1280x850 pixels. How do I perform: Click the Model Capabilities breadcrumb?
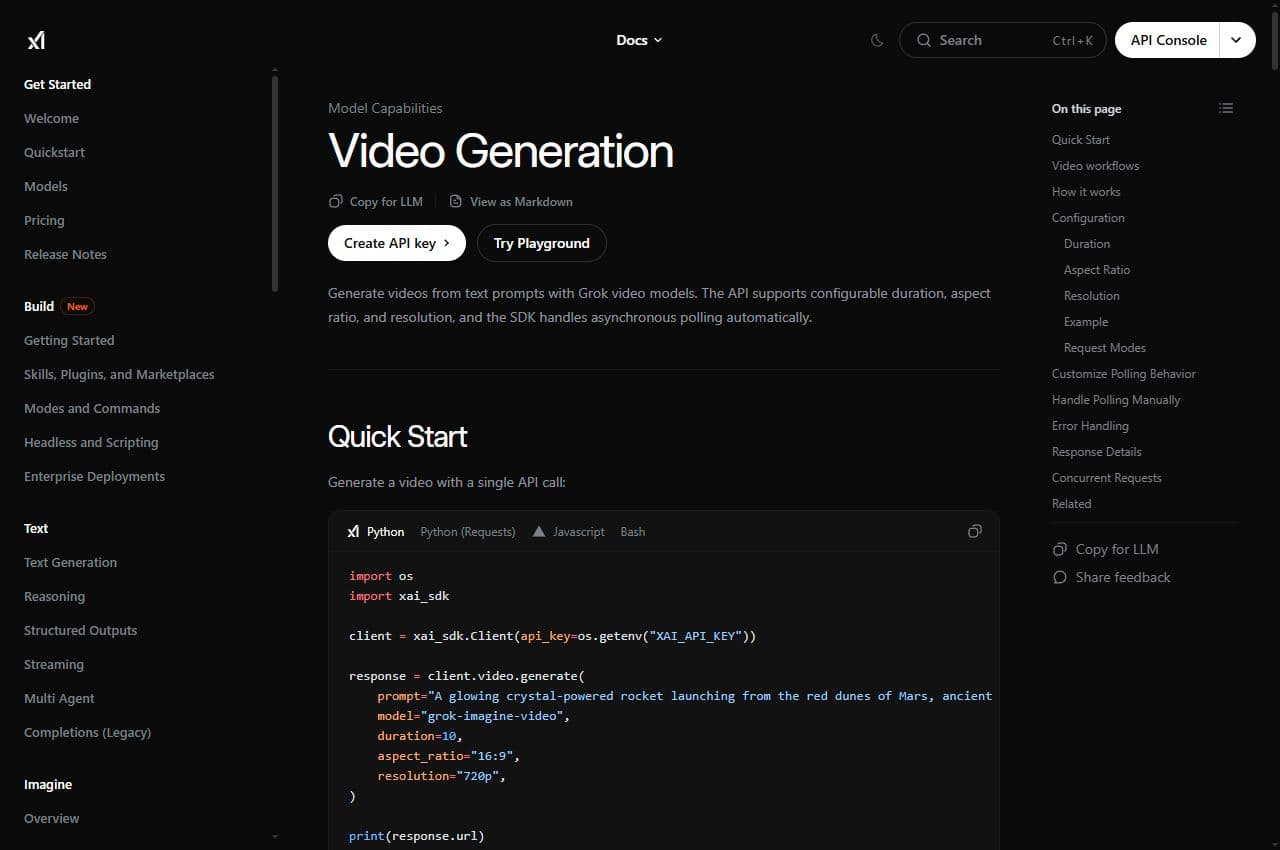coord(385,108)
